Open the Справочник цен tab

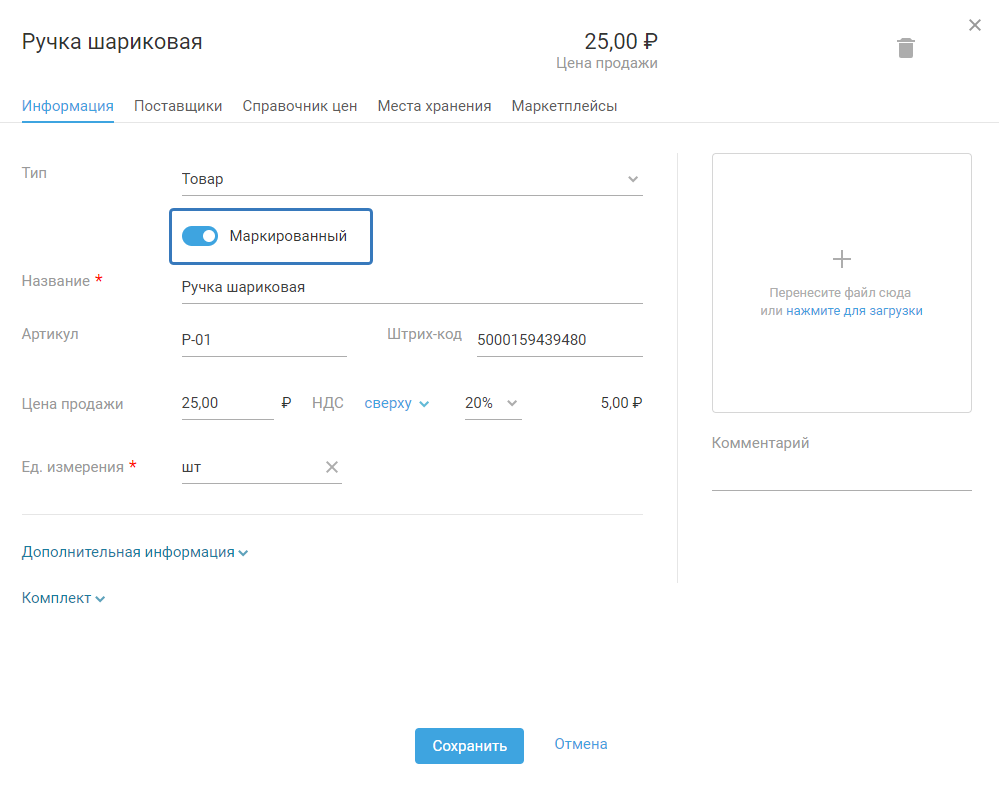coord(300,106)
